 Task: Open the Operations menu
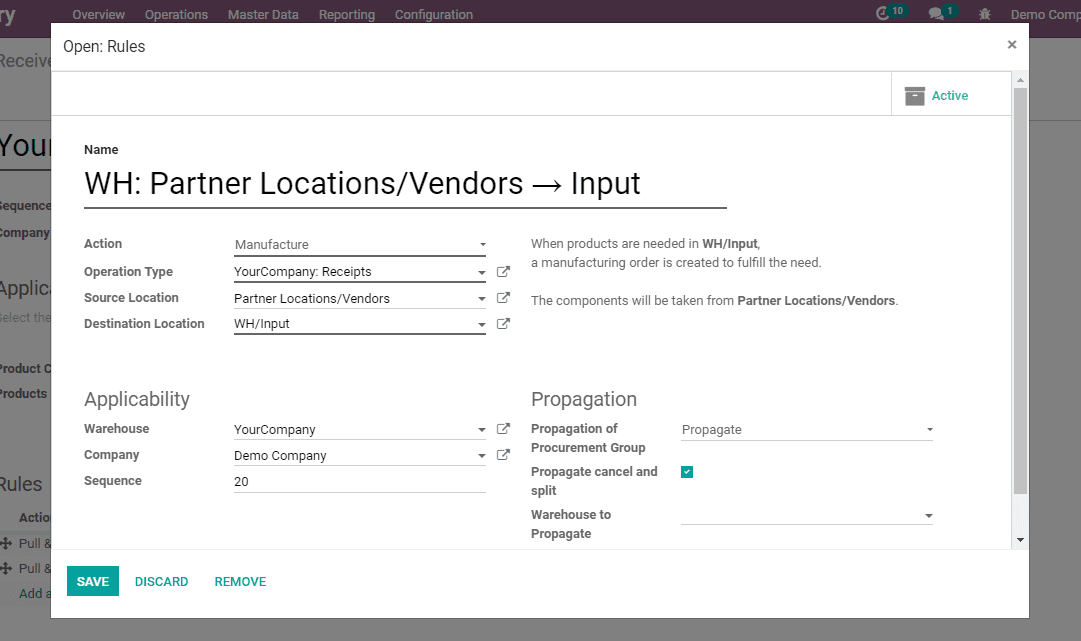[176, 14]
